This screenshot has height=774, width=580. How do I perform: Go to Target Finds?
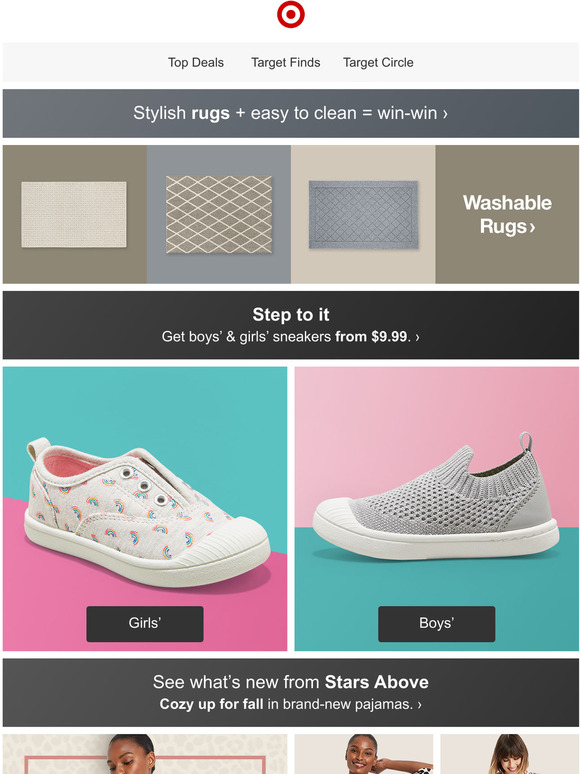click(285, 63)
